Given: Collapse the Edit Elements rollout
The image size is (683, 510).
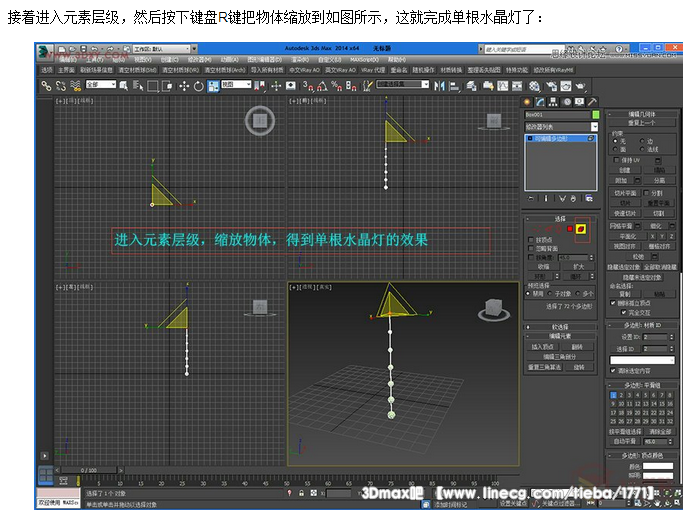Looking at the screenshot, I should (560, 336).
